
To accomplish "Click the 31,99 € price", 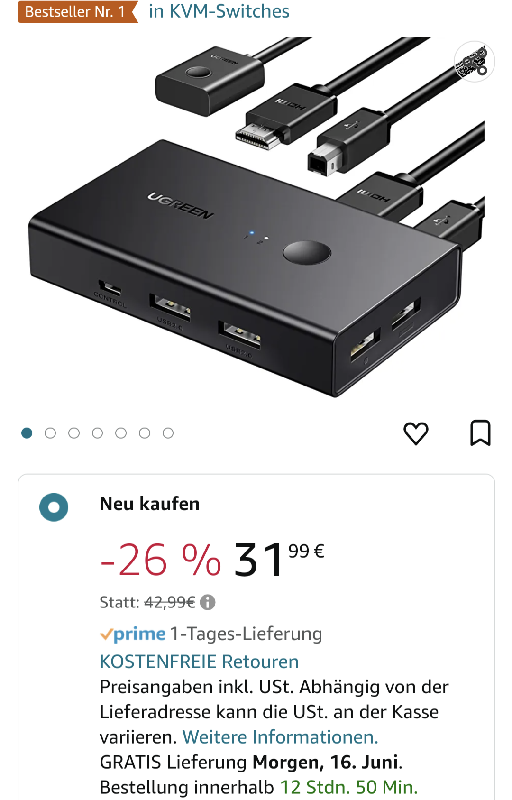I will pos(279,559).
